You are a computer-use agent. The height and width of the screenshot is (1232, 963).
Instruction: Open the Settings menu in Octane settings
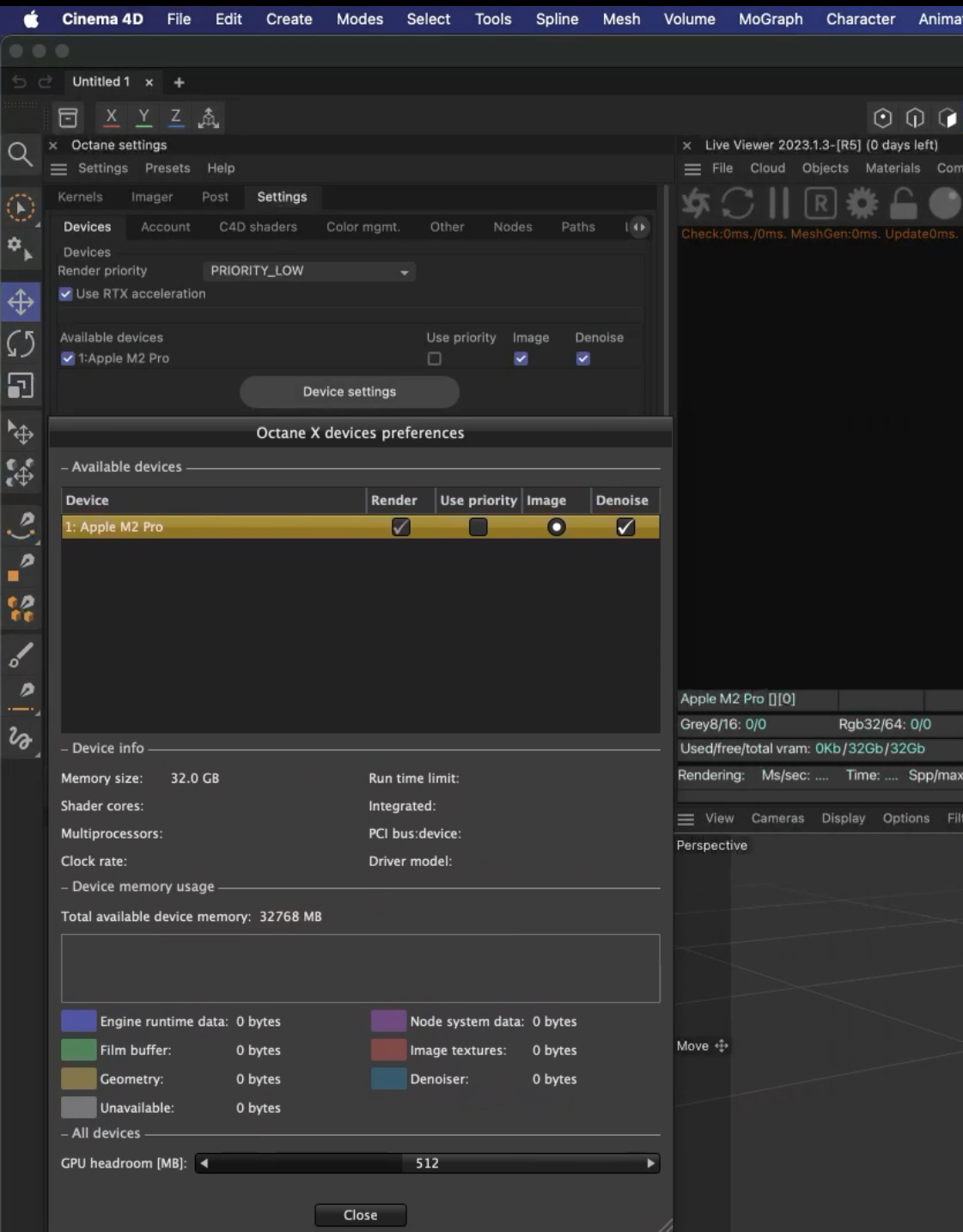(102, 168)
